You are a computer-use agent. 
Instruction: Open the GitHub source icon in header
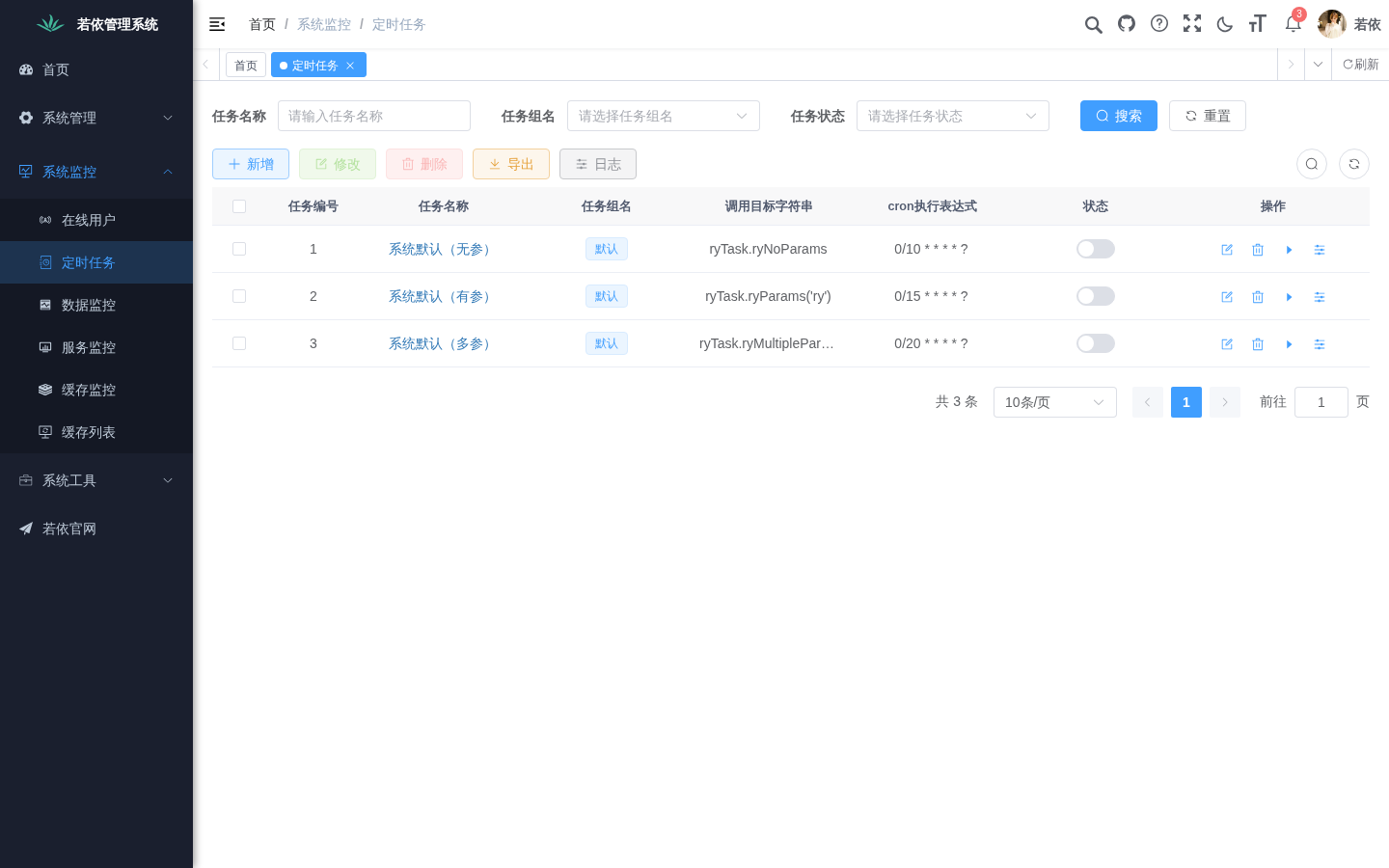1127,24
